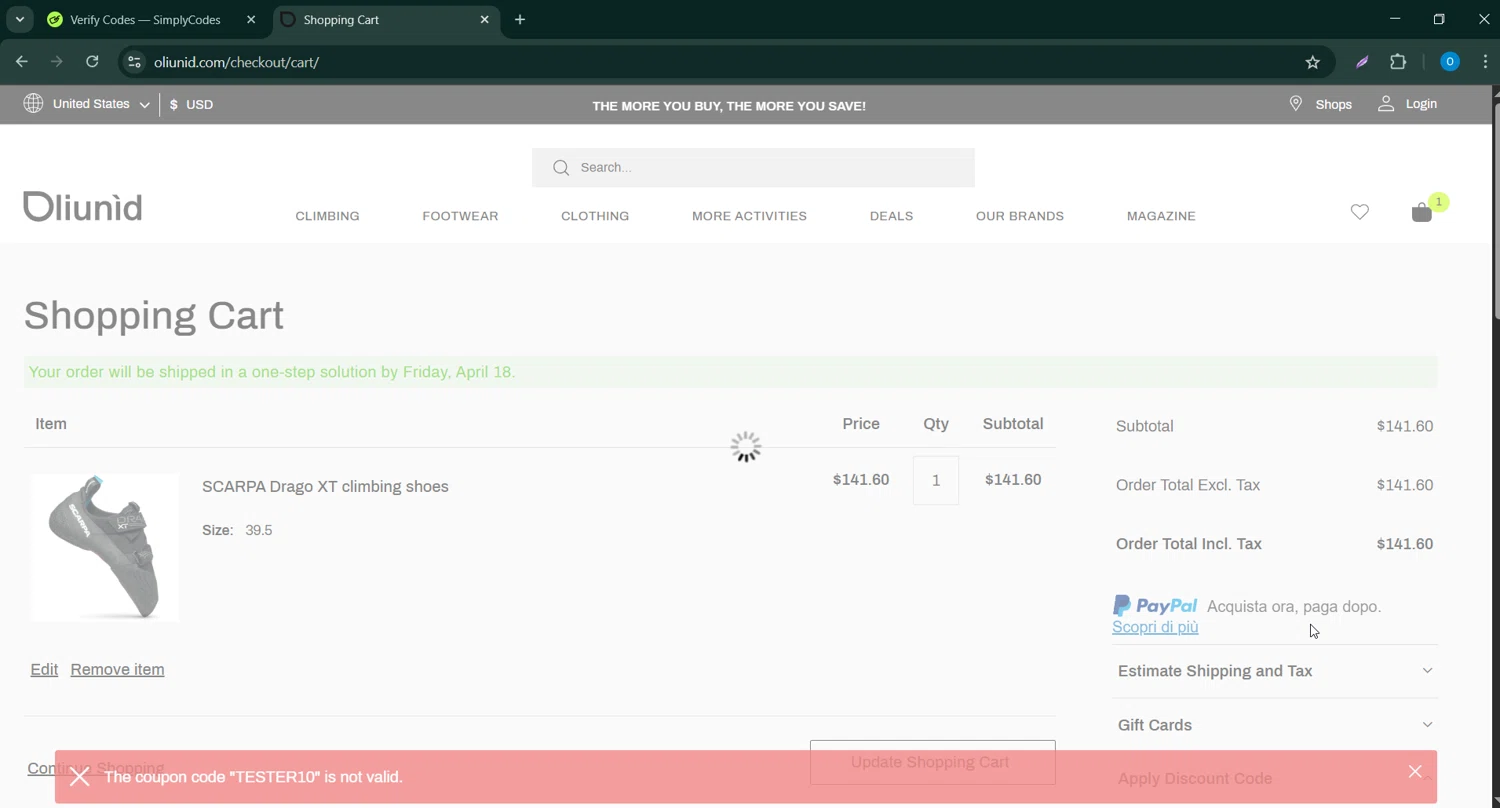Click the Shops location pin icon
The height and width of the screenshot is (808, 1500).
[1296, 104]
